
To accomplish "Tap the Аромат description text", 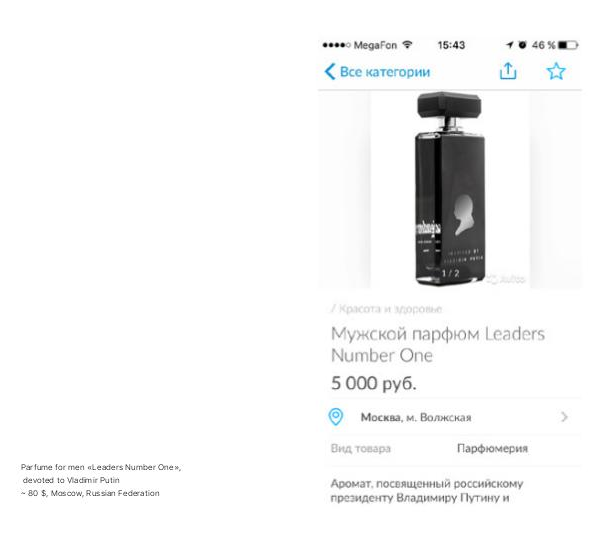I will point(427,491).
